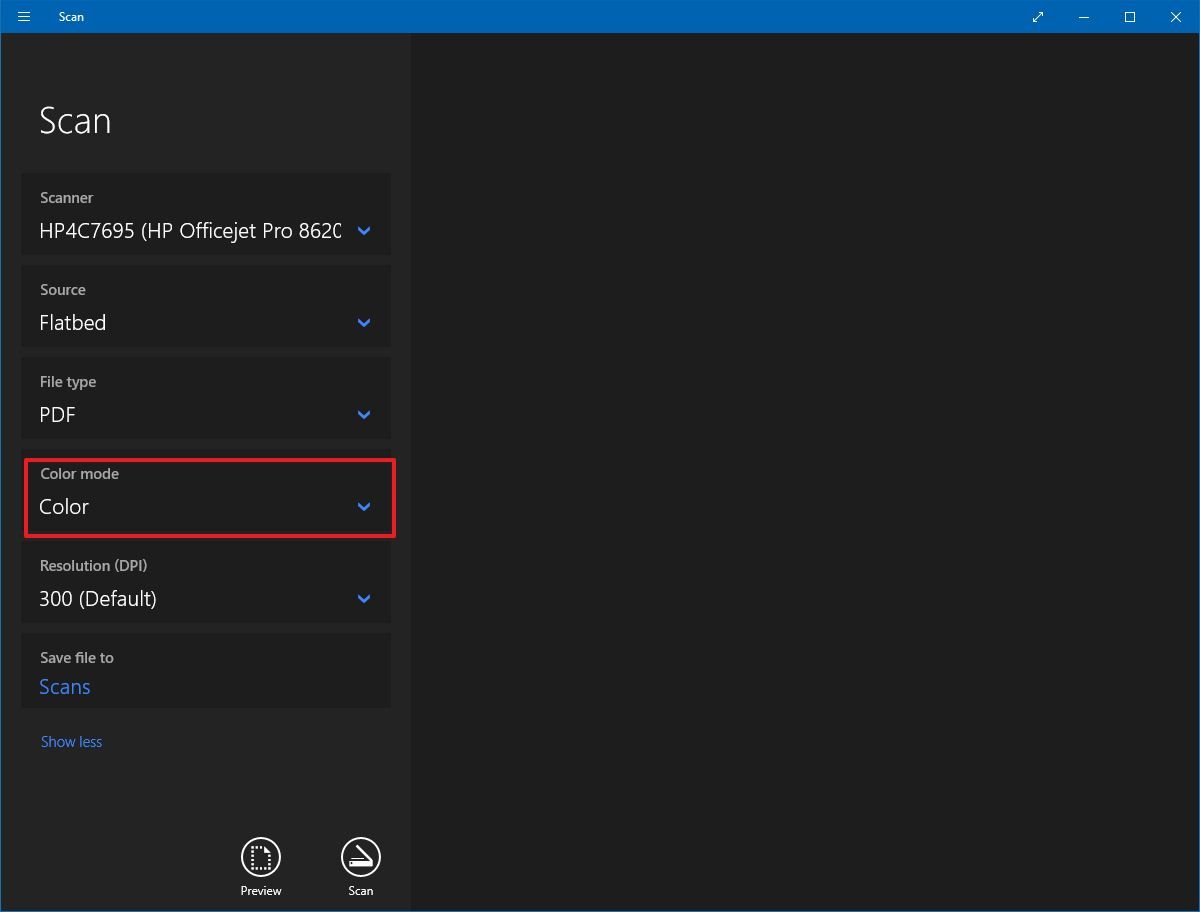This screenshot has width=1200, height=912.
Task: Click the Resolution dropdown chevron icon
Action: [x=363, y=598]
